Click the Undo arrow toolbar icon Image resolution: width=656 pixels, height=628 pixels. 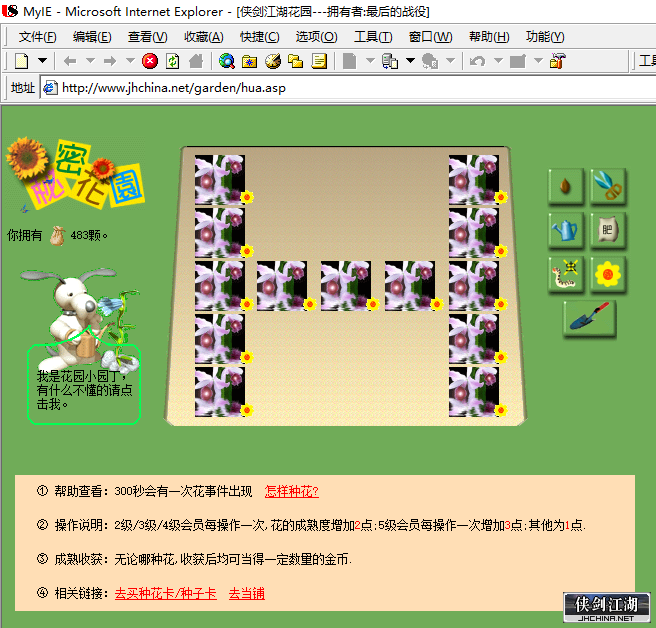pyautogui.click(x=477, y=62)
